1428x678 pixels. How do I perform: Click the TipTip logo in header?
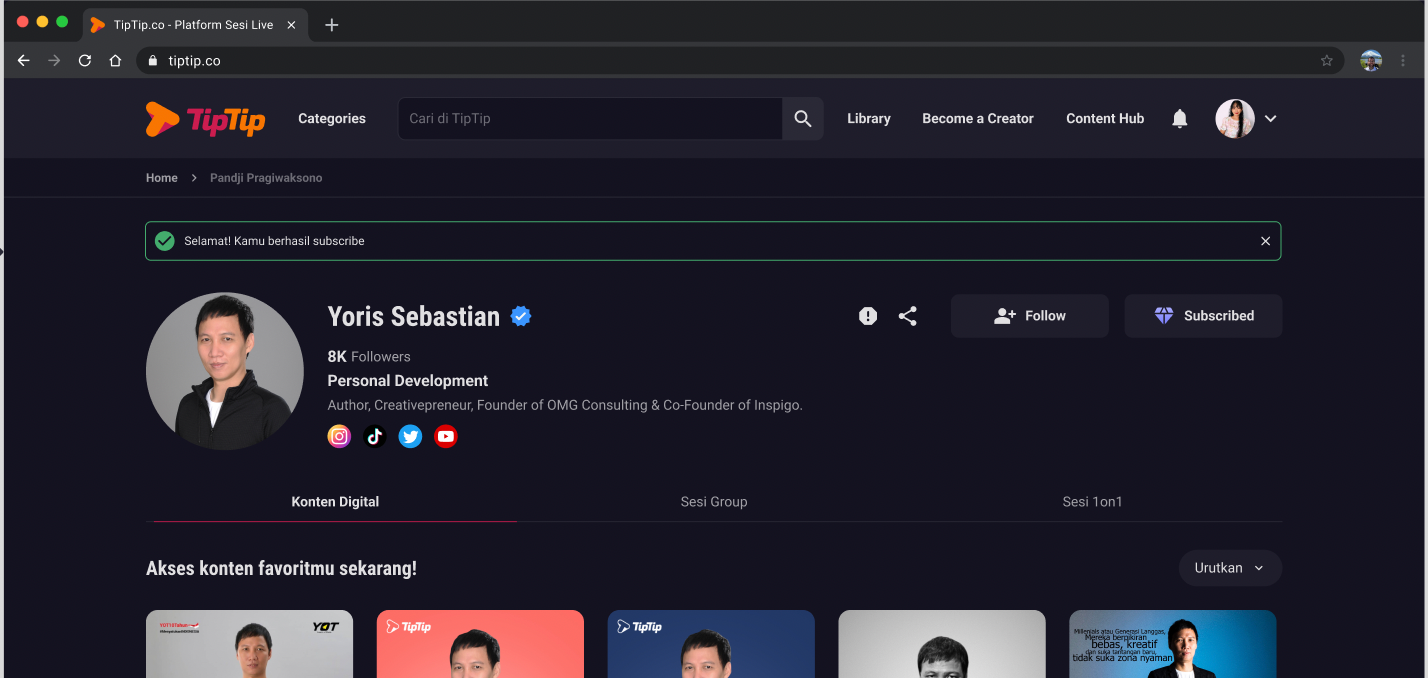pyautogui.click(x=205, y=119)
